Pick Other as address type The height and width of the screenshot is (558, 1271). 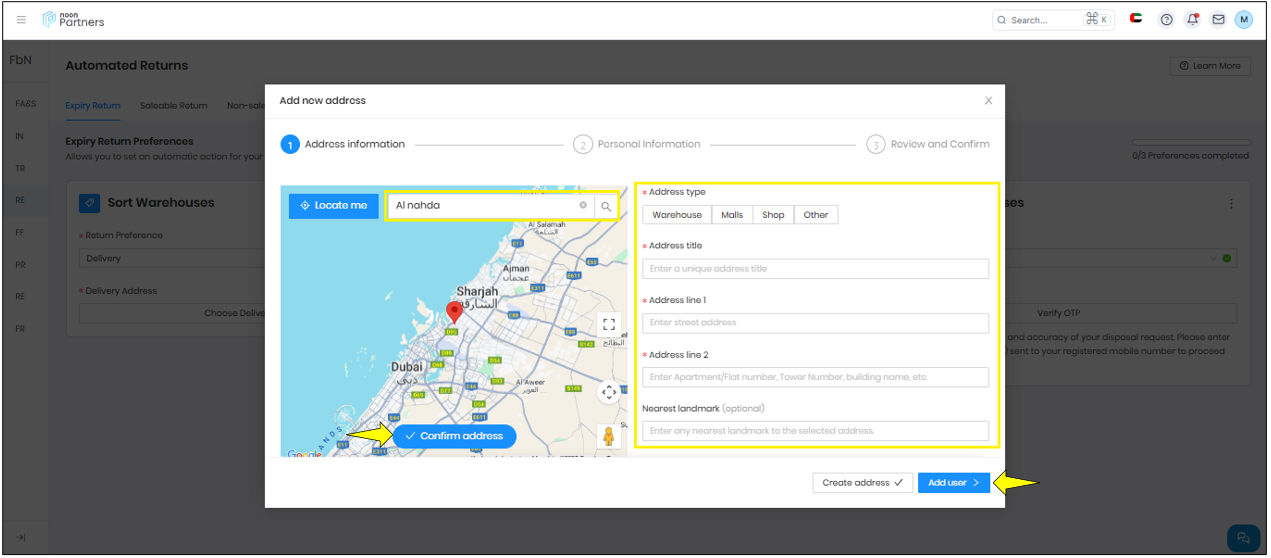point(816,215)
